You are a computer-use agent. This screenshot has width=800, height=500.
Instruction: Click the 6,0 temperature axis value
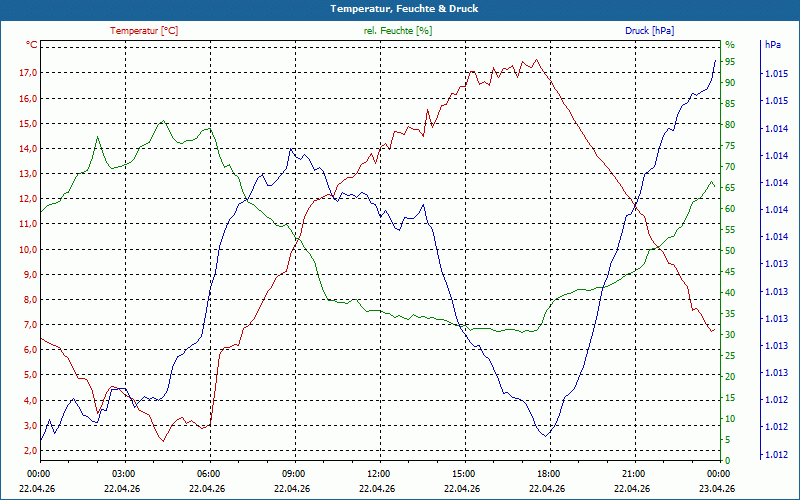click(x=31, y=349)
